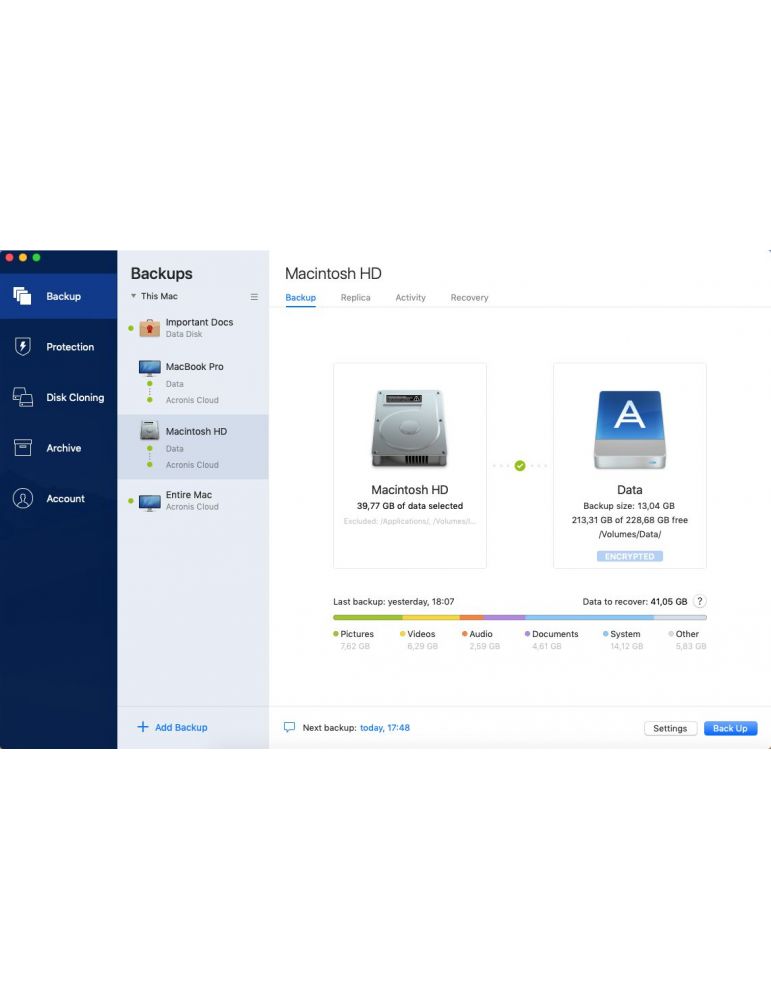Click the plus icon beside Add Backup
This screenshot has width=771, height=1000.
pos(143,727)
